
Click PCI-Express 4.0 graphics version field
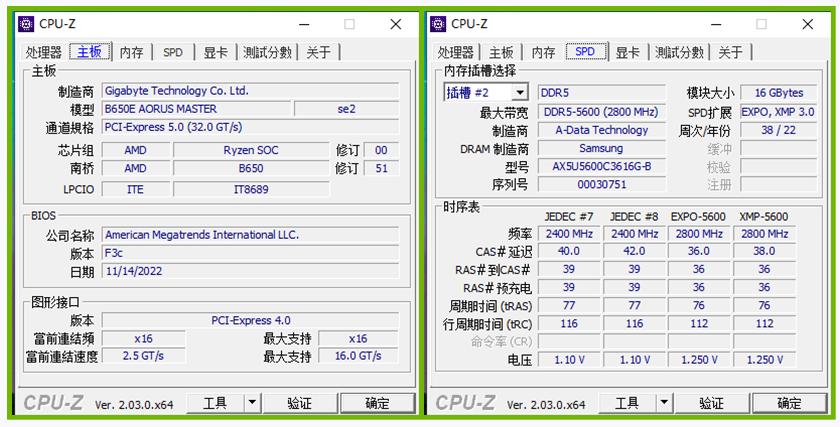[250, 320]
